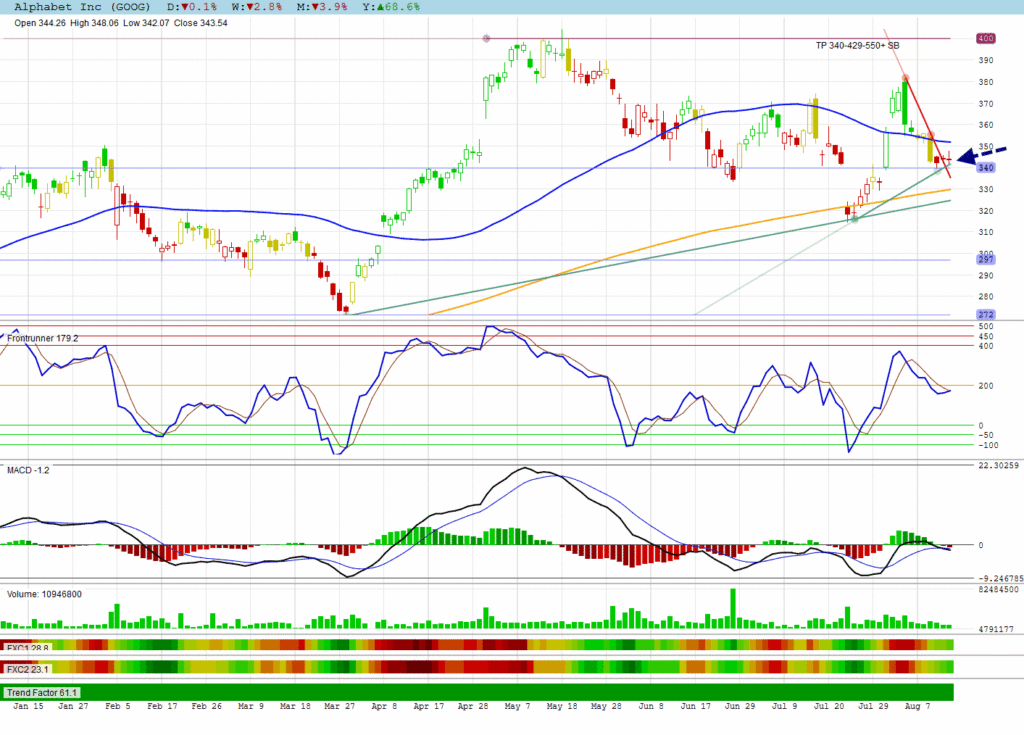
Task: Click the 297 support level badge
Action: [985, 259]
